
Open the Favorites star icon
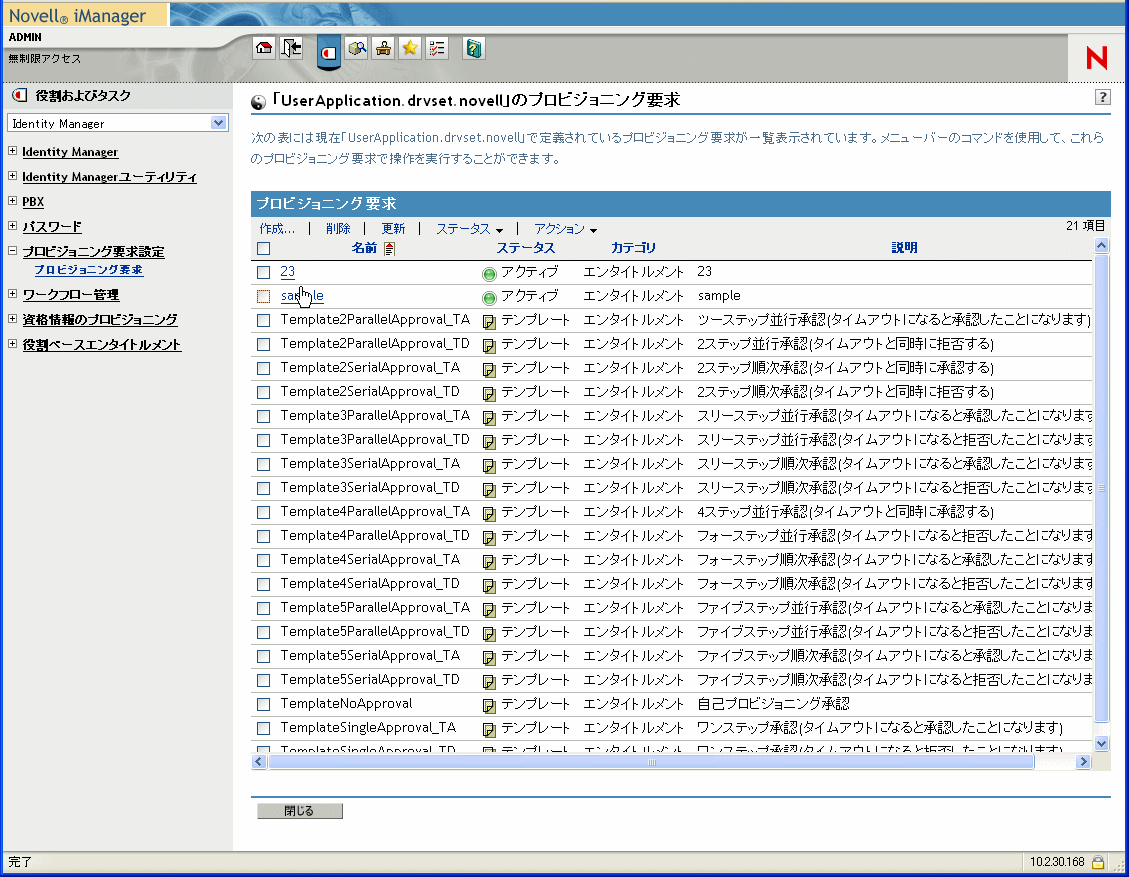[410, 48]
